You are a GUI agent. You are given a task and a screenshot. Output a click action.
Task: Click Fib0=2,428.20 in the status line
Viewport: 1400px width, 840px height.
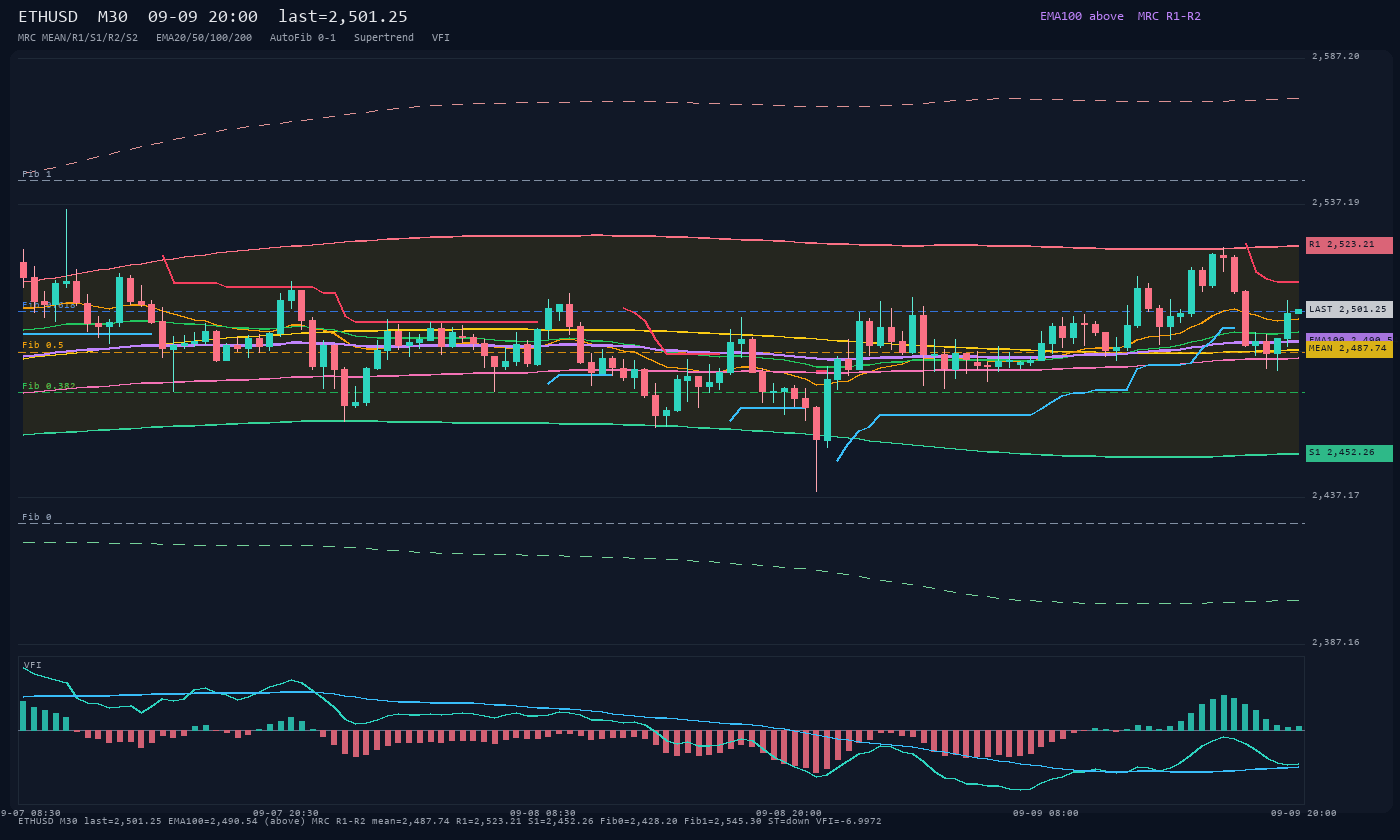[640, 821]
